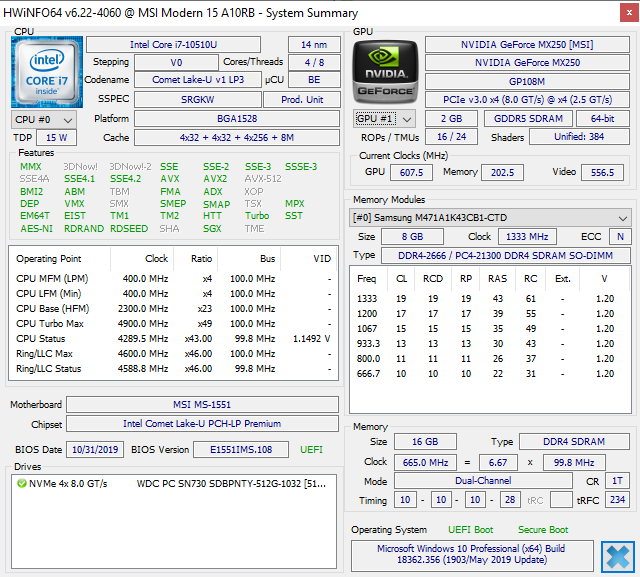Viewport: 640px width, 577px height.
Task: Click the UEFI Boot label
Action: 470,530
